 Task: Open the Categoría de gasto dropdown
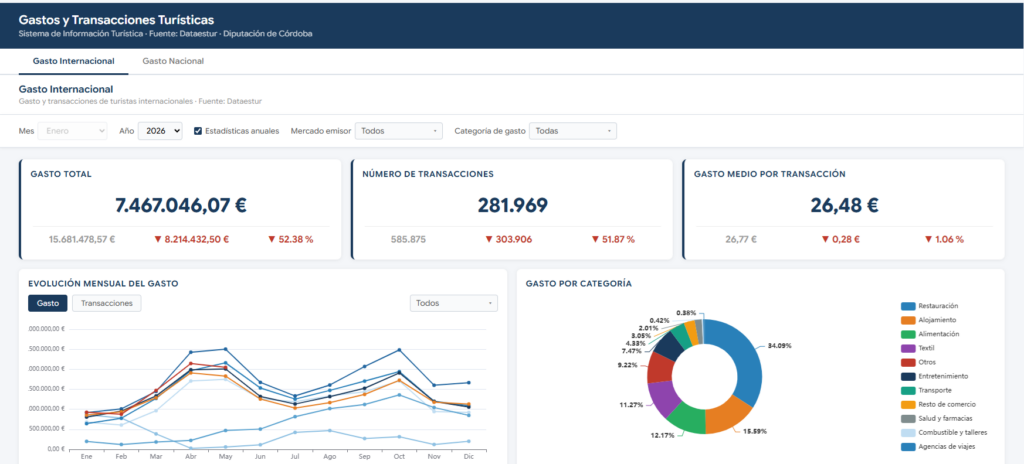tap(573, 131)
